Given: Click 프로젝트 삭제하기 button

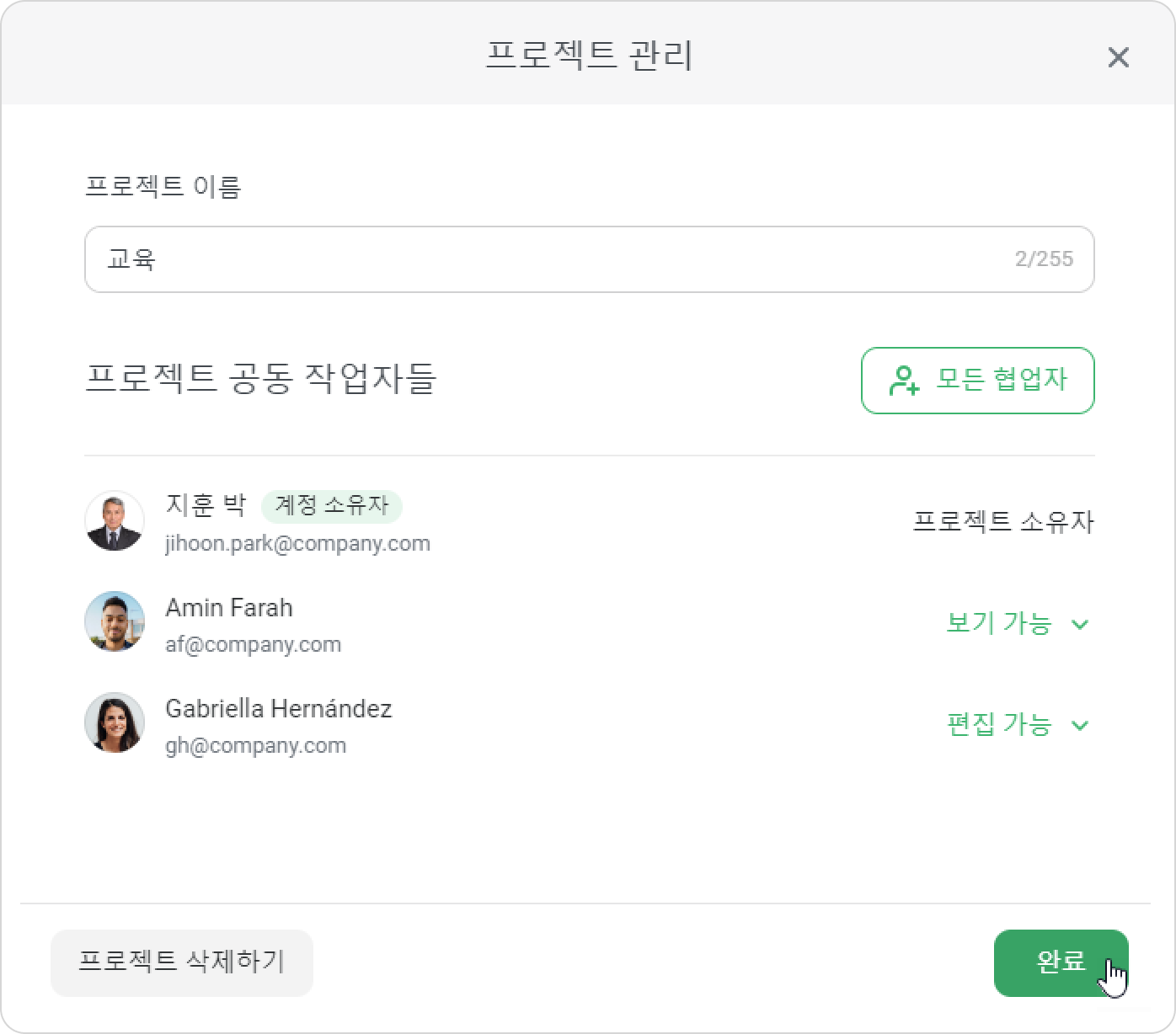Looking at the screenshot, I should coord(182,963).
